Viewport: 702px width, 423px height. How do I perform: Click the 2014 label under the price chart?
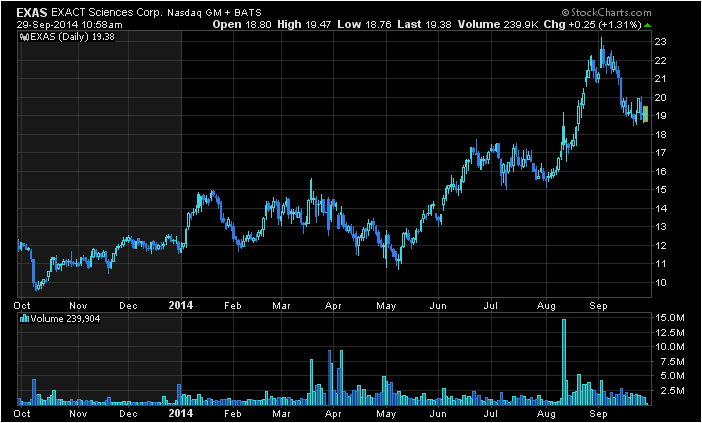point(181,305)
